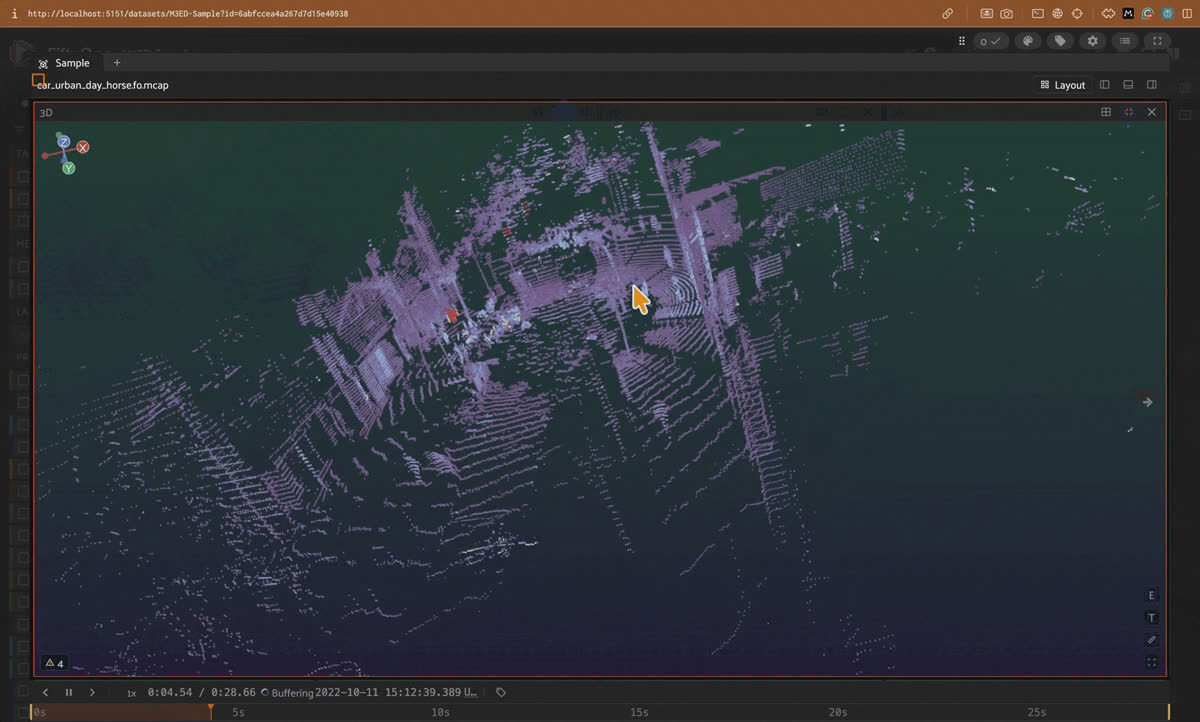Click the orange playhead marker on timeline
1200x722 pixels.
pos(210,711)
